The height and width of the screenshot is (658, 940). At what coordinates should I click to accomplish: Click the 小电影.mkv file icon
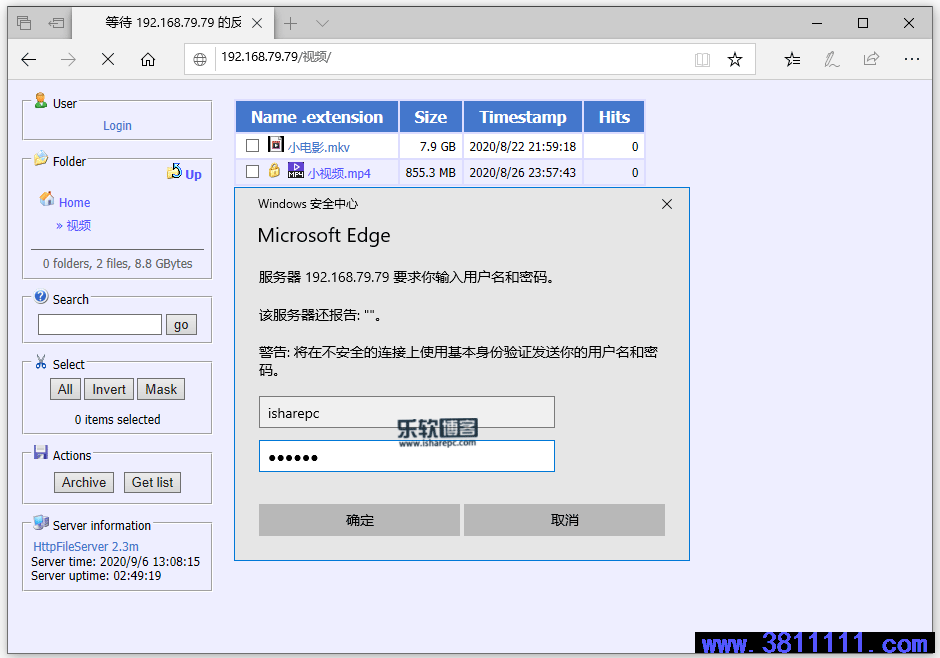point(276,144)
